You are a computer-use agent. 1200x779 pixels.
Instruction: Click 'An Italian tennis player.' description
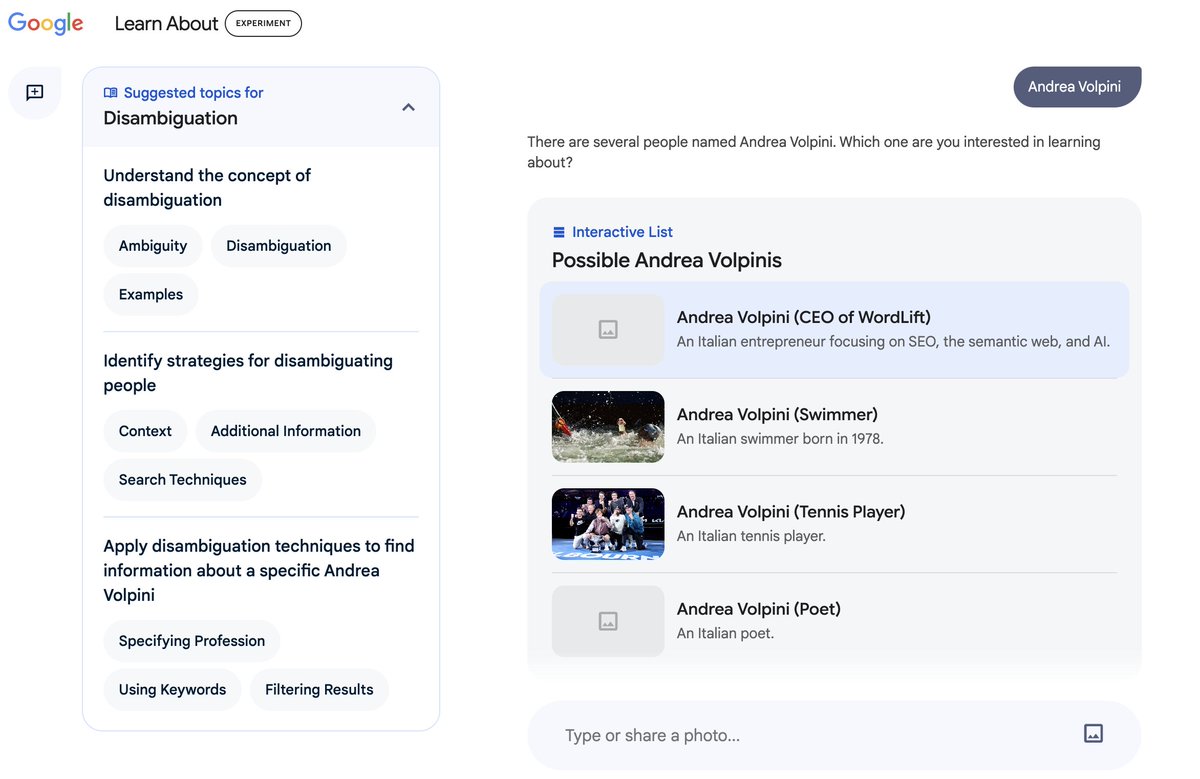(x=751, y=536)
